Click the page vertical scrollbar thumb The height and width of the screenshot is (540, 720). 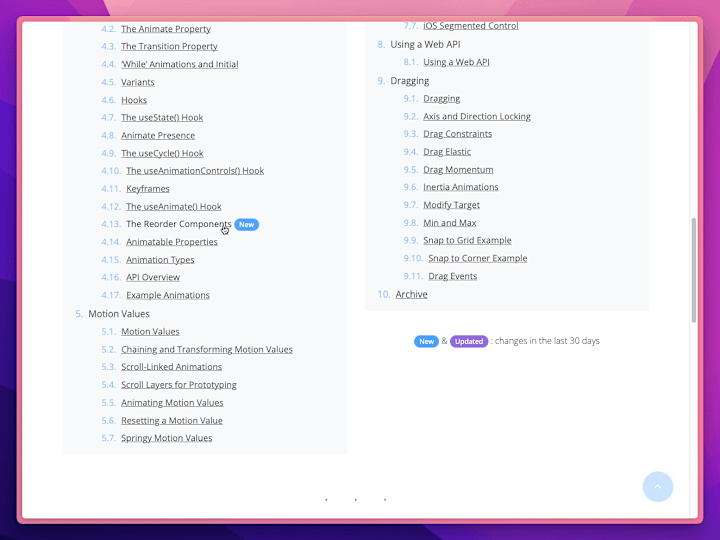point(693,270)
